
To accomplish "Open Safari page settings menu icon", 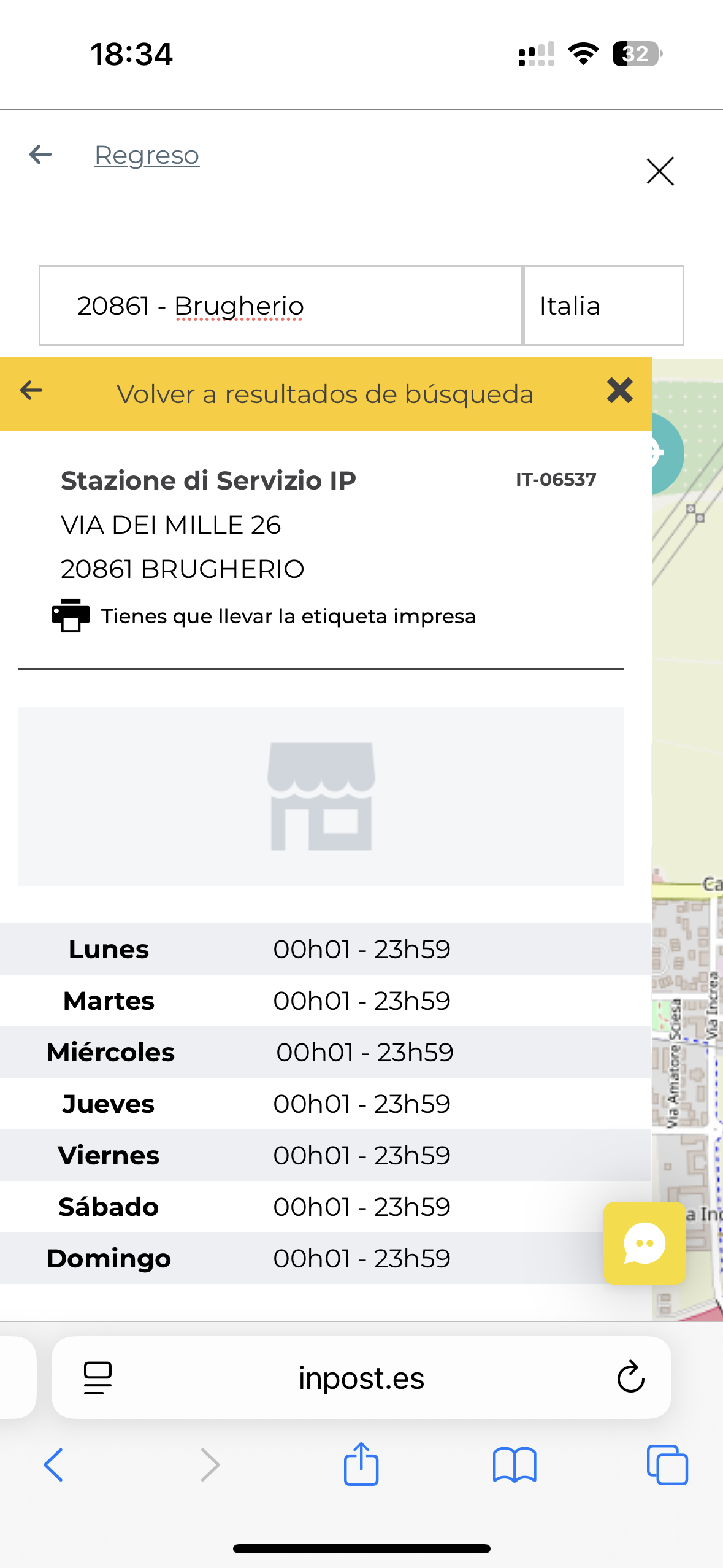I will (x=98, y=1378).
